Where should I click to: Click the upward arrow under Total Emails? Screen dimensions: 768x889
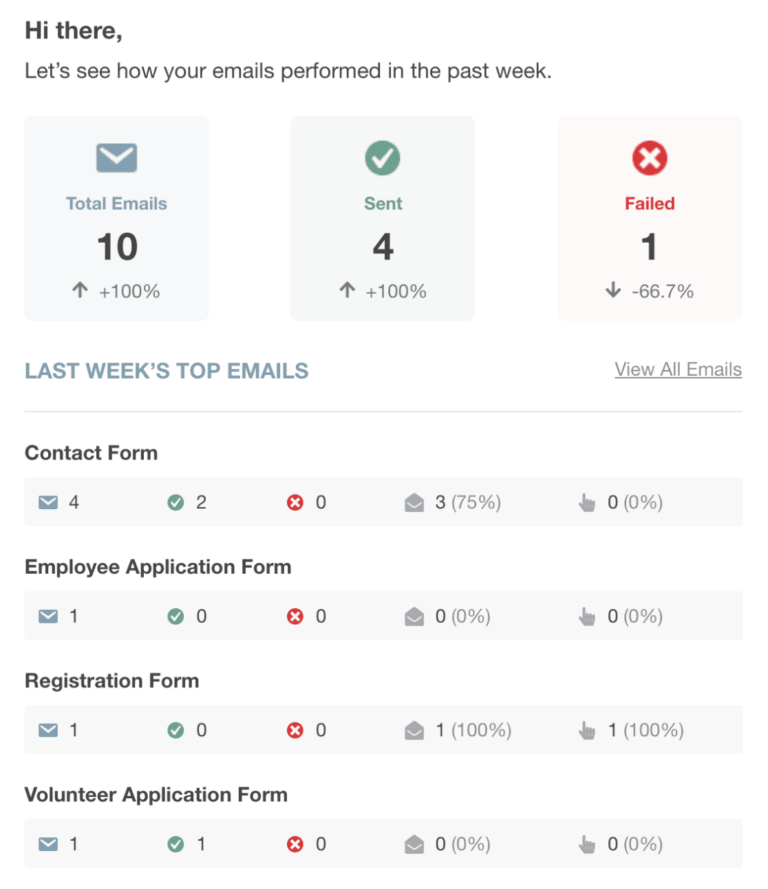80,290
